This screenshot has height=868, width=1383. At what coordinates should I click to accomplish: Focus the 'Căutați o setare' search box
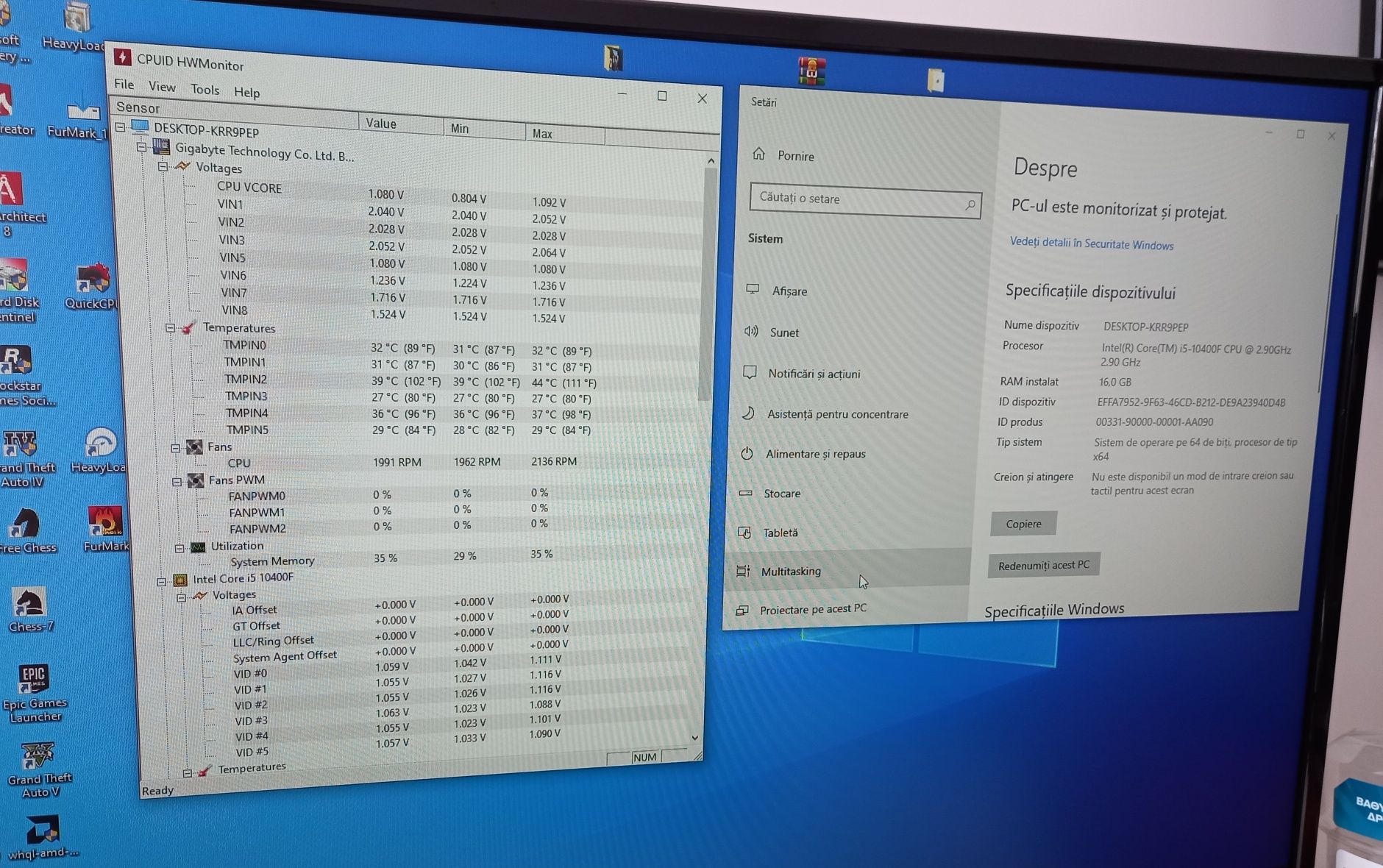point(865,199)
